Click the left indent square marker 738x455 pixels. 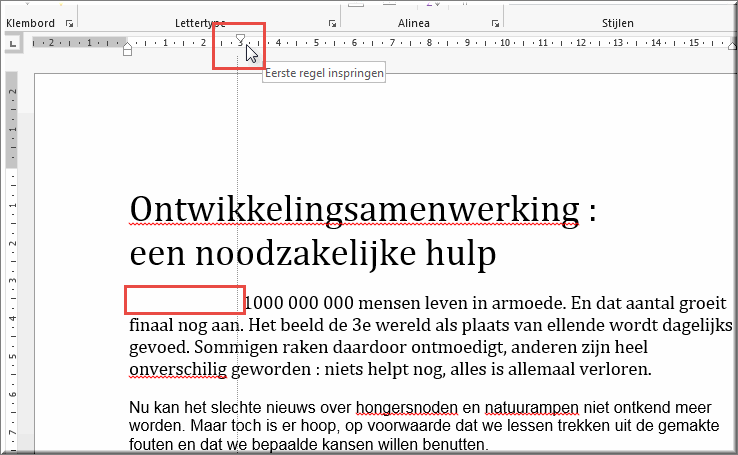[x=127, y=52]
